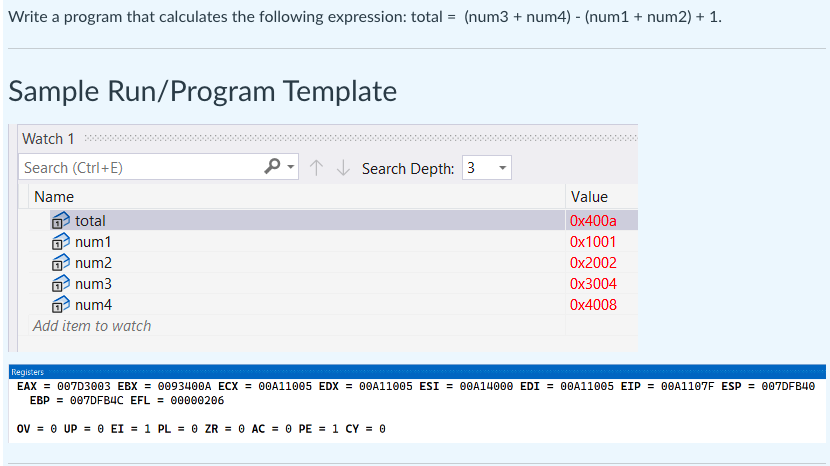Select the num4 watch row
The image size is (830, 466).
[333, 305]
